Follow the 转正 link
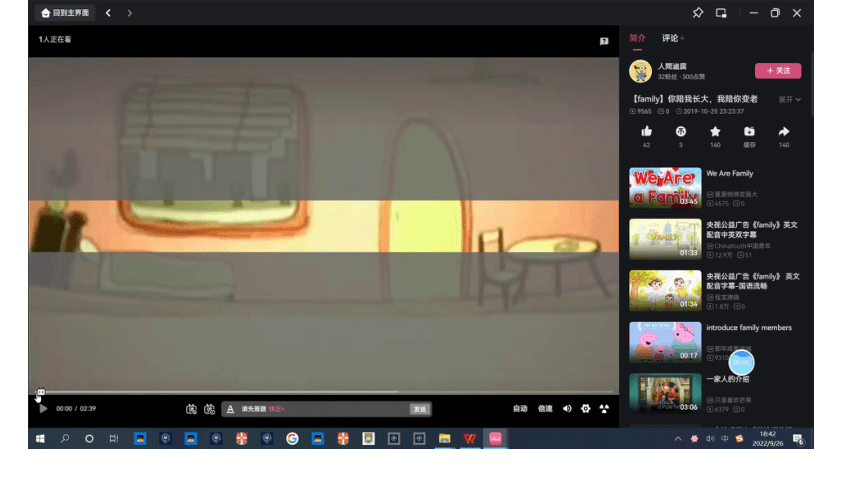 276,409
